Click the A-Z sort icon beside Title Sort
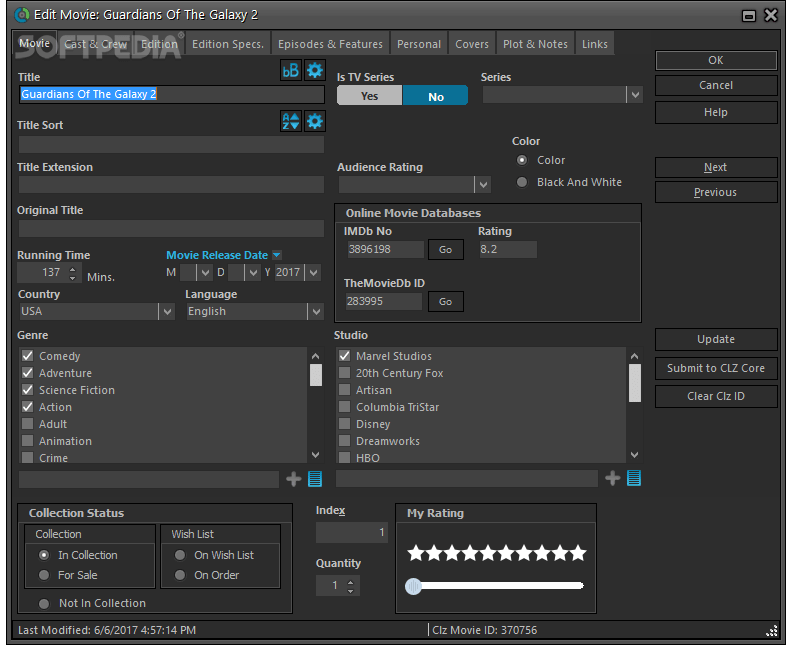This screenshot has height=645, width=786. click(290, 121)
